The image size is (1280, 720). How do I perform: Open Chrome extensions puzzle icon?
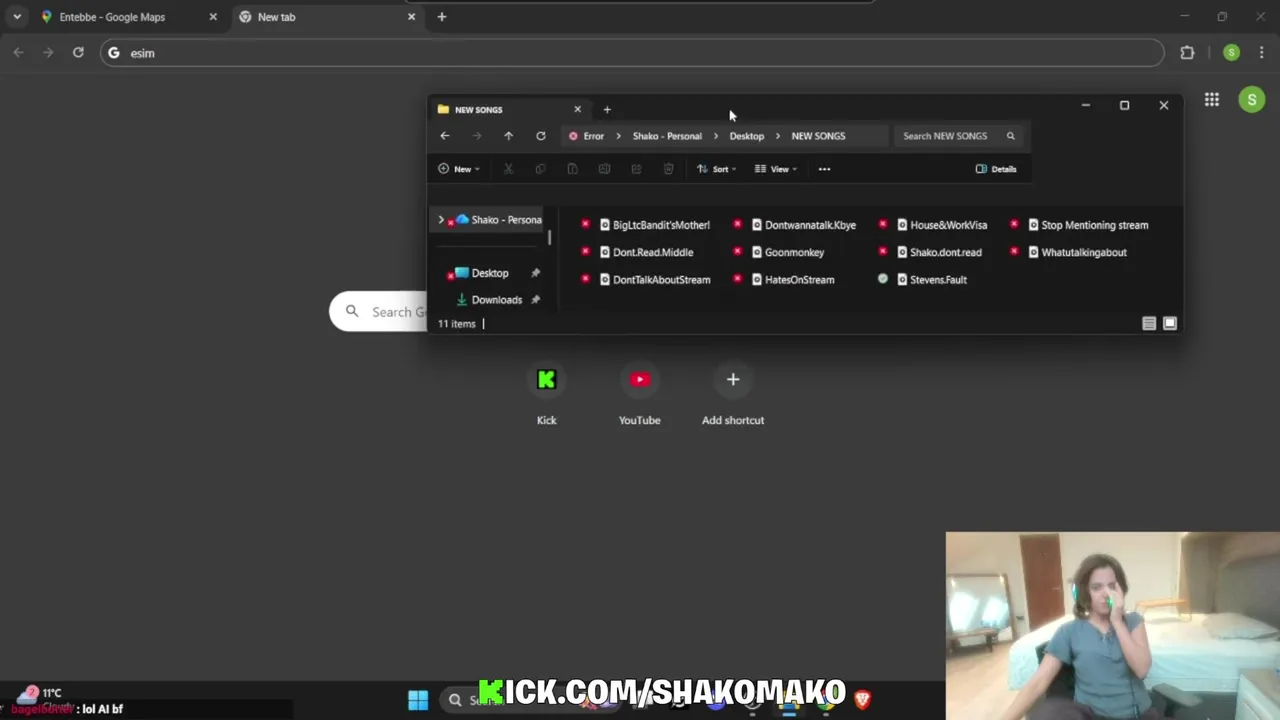[x=1187, y=53]
